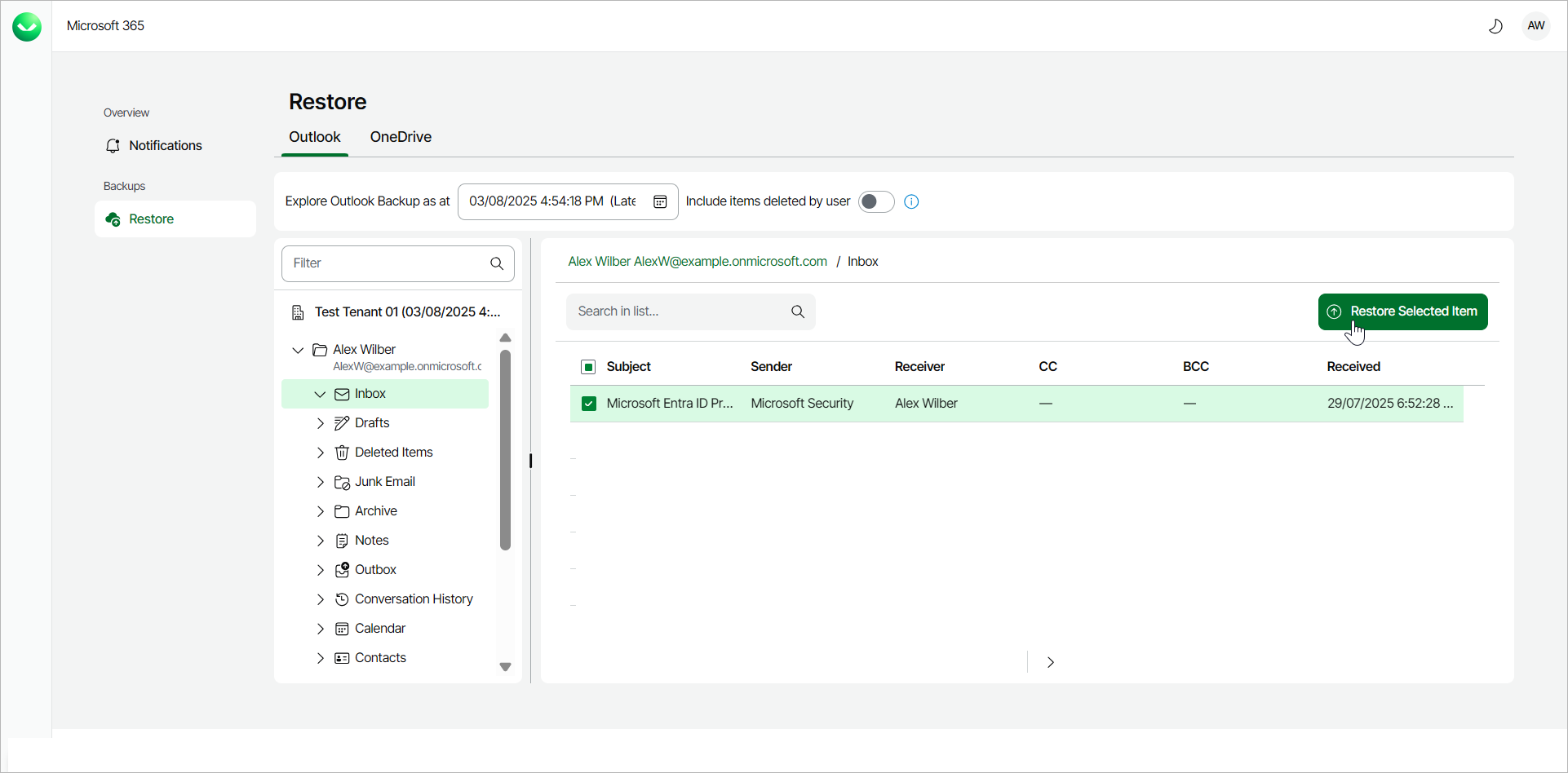Screen dimensions: 1568x773
Task: Uncheck the Microsoft Entra ID email checkbox
Action: click(588, 403)
